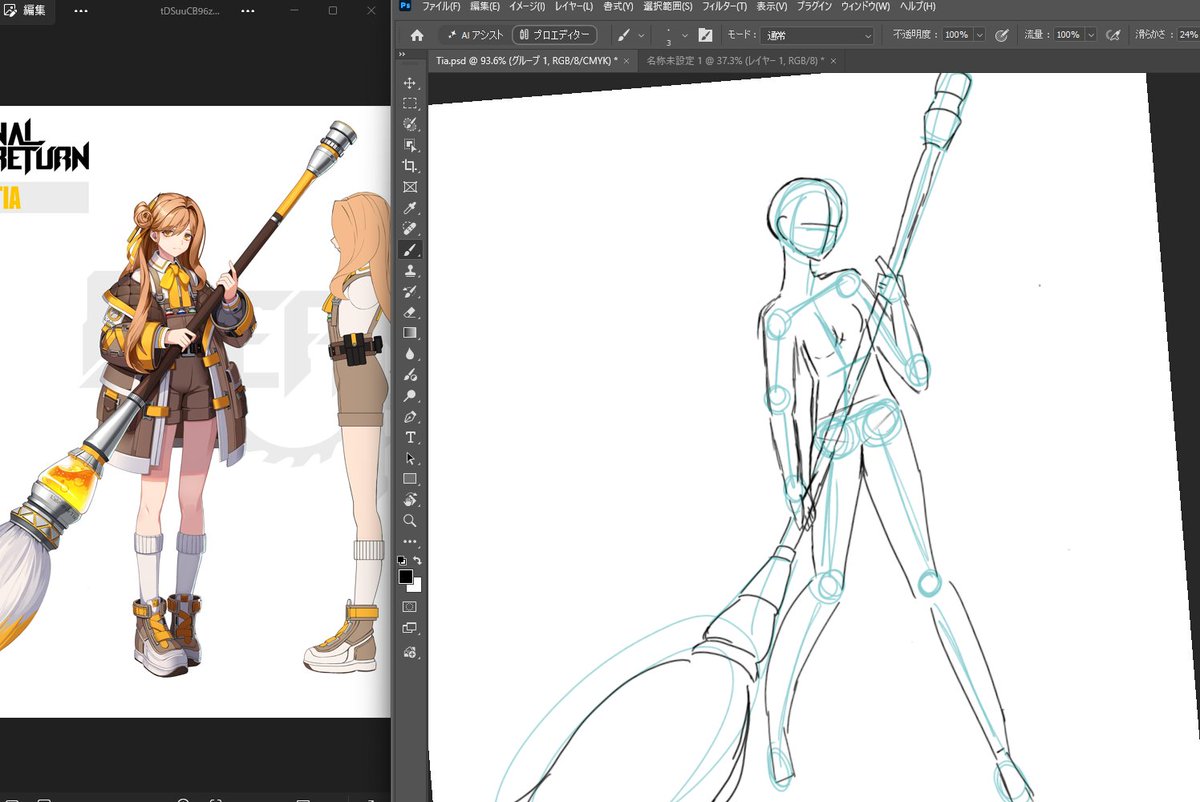Open the 不透明度 opacity slider dropdown
Screen dimensions: 1200x802
tap(979, 35)
